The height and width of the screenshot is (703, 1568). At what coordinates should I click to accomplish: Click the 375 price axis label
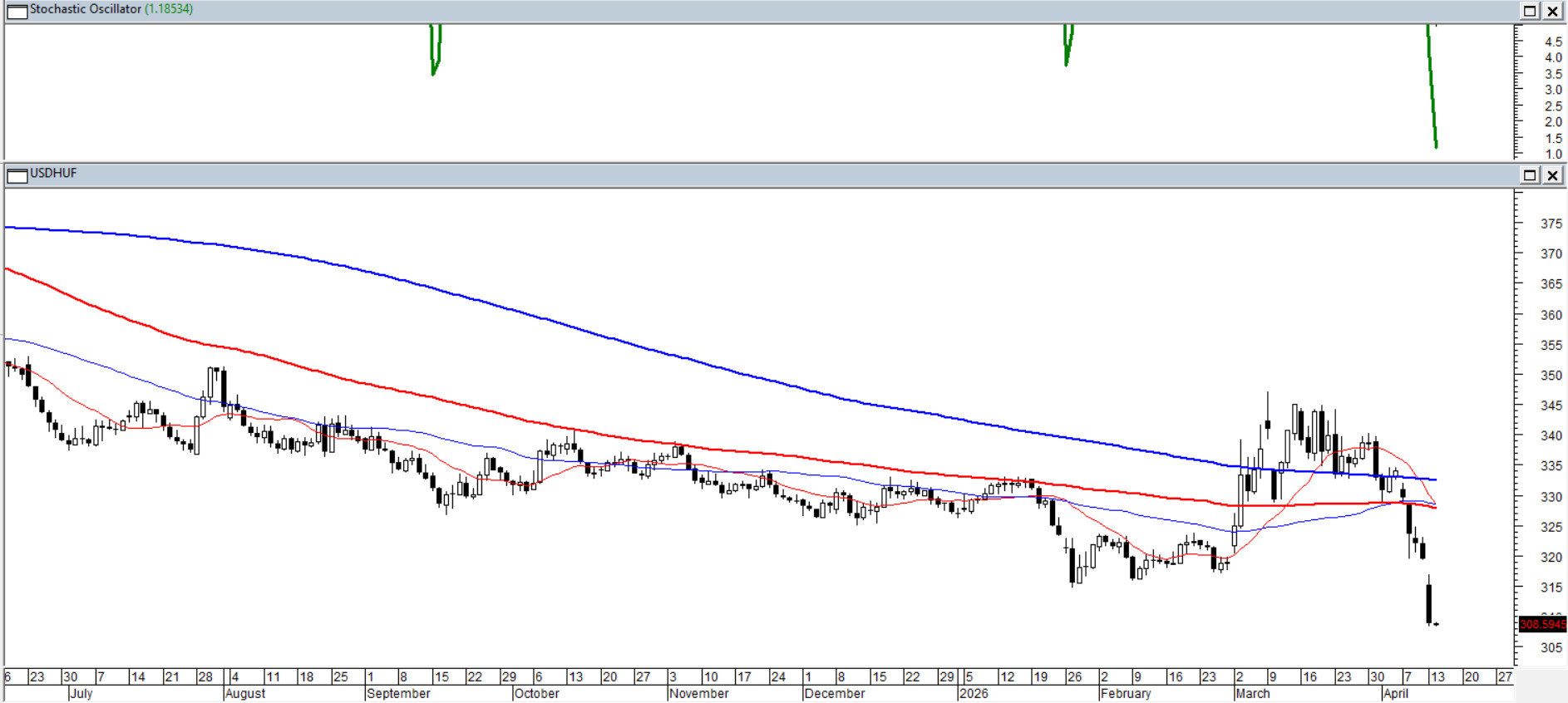tap(1551, 224)
